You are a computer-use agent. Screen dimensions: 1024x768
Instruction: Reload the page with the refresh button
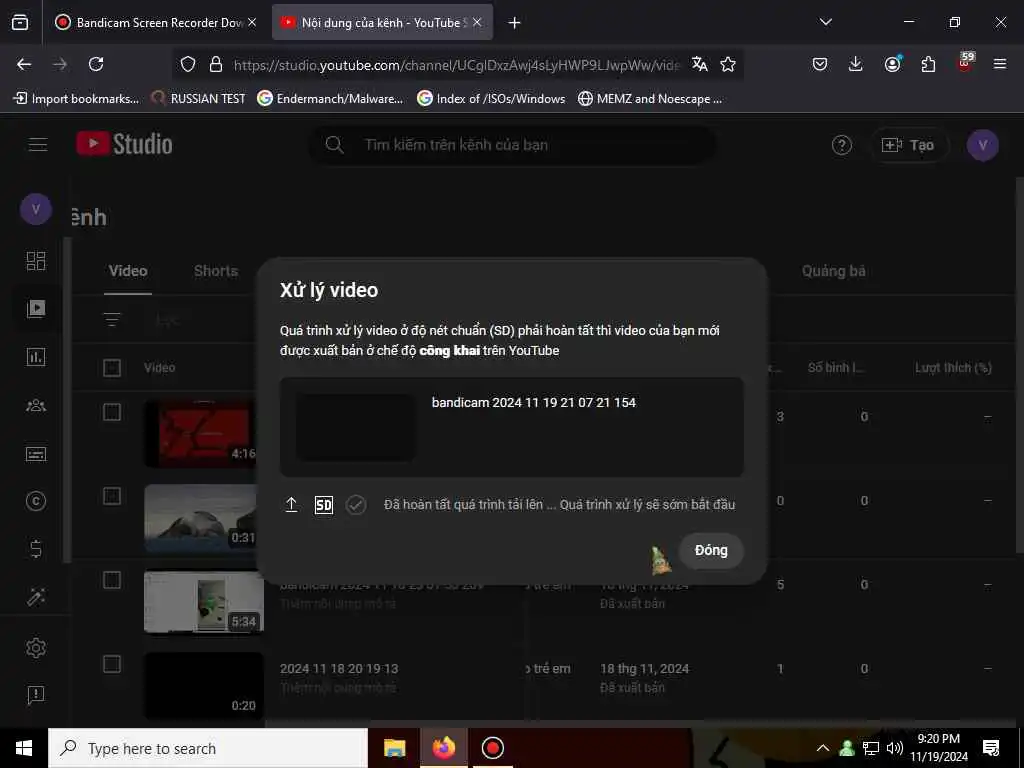(96, 64)
